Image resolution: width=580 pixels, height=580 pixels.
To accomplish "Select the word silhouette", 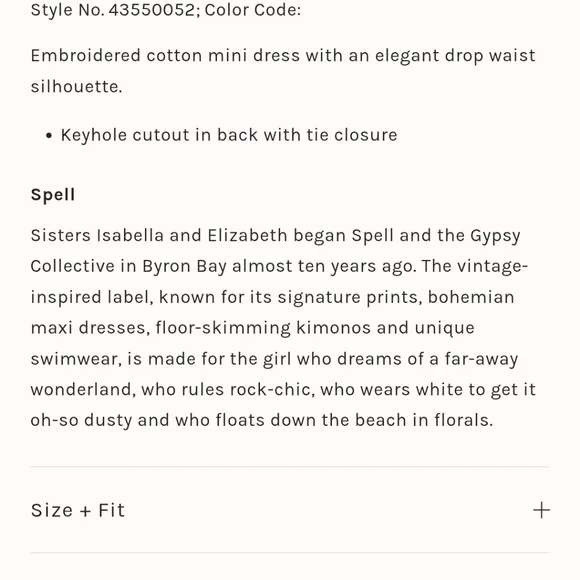I will 76,87.
